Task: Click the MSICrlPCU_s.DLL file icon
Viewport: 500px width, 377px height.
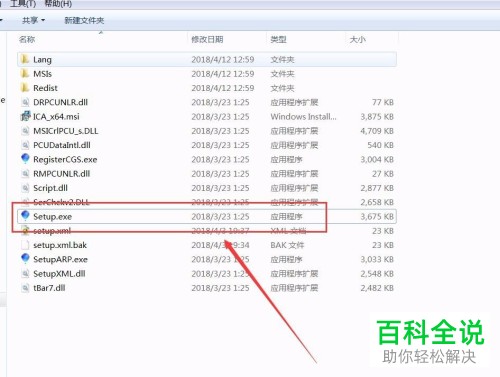Action: [25, 131]
